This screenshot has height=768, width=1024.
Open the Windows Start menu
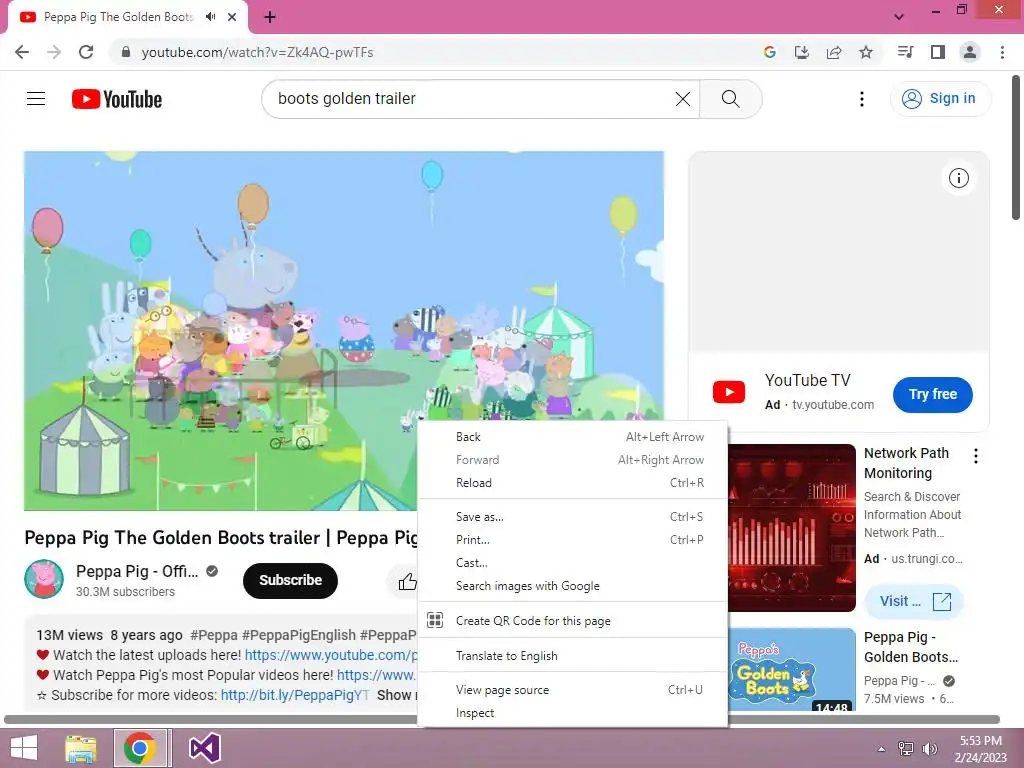23,748
